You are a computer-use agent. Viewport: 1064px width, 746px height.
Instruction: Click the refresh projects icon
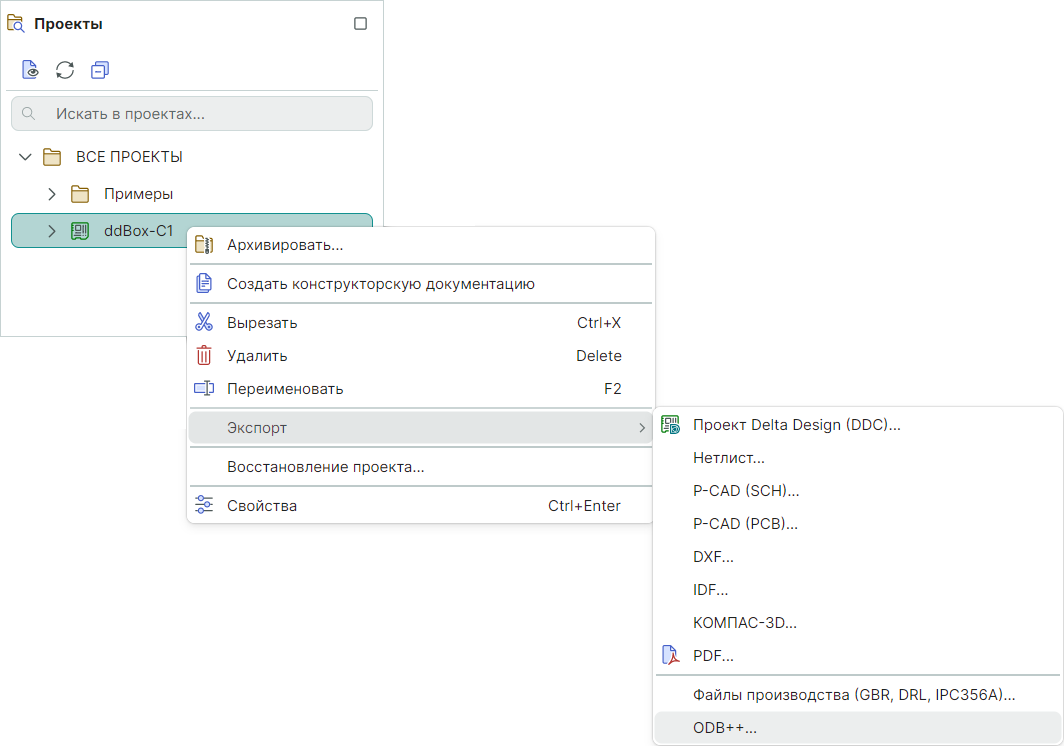point(65,70)
